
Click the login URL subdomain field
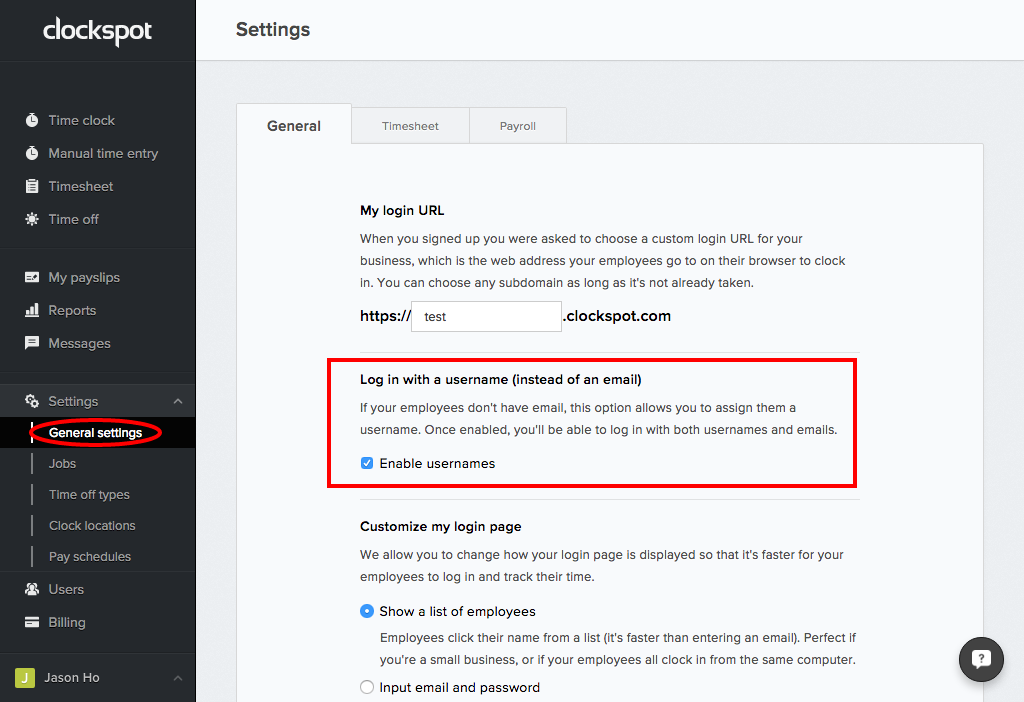[486, 316]
